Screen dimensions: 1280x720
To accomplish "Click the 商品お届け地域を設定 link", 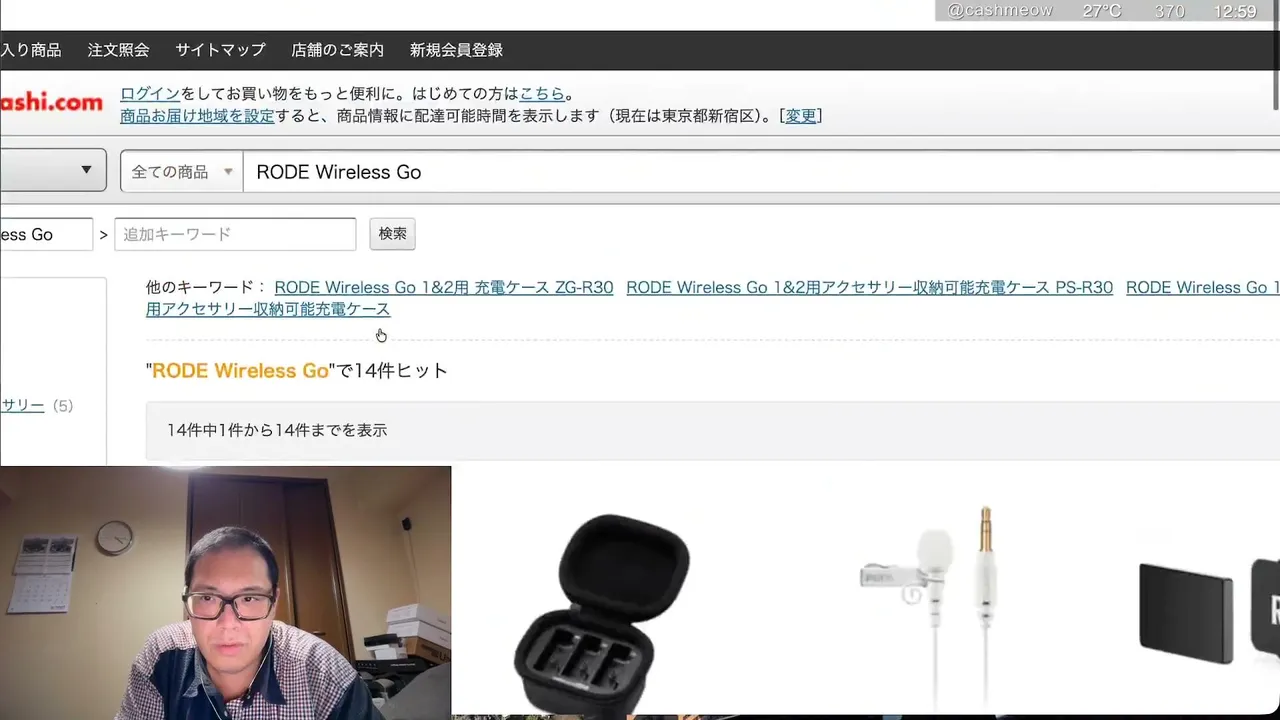I will pos(197,116).
